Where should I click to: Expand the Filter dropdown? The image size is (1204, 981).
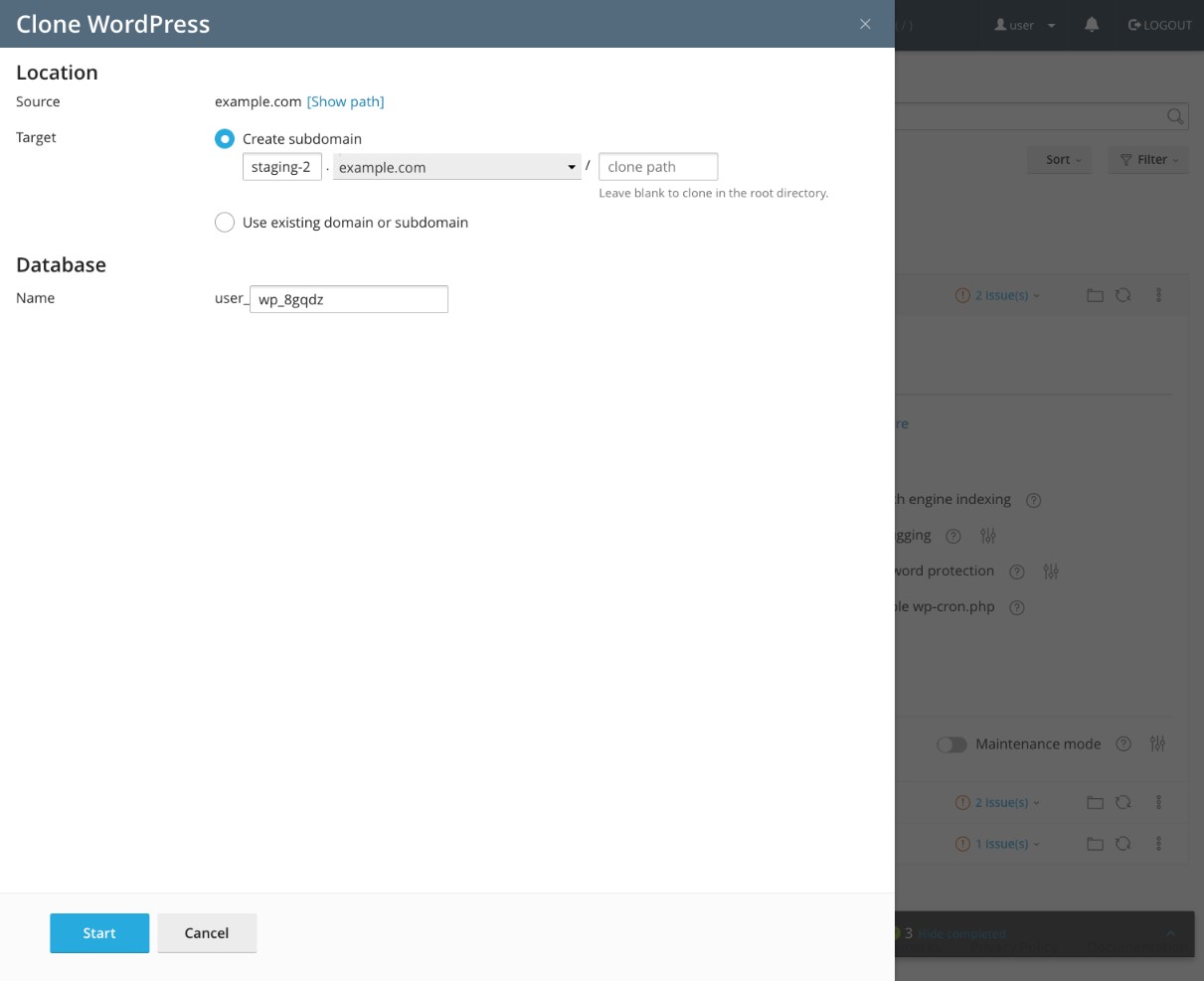[1148, 160]
